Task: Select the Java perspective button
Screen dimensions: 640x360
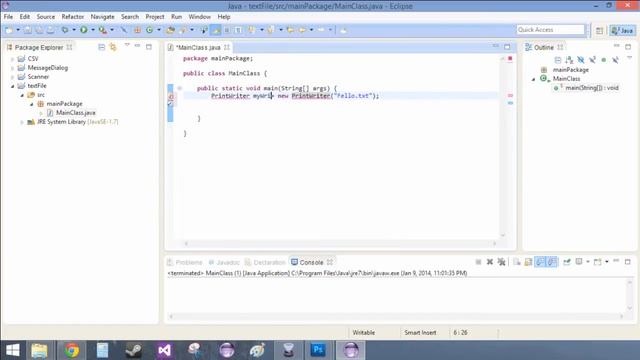Action: pos(622,31)
